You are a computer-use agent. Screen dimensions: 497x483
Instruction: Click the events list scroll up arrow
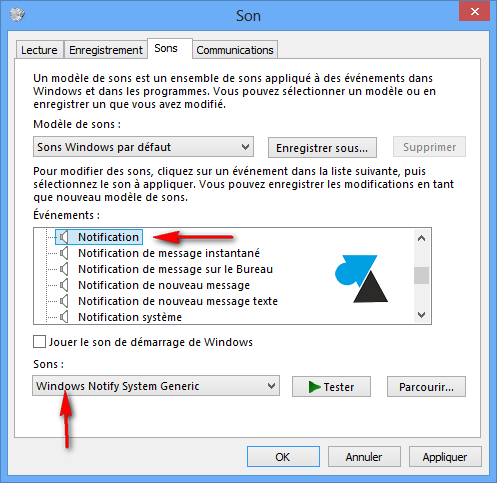(421, 238)
